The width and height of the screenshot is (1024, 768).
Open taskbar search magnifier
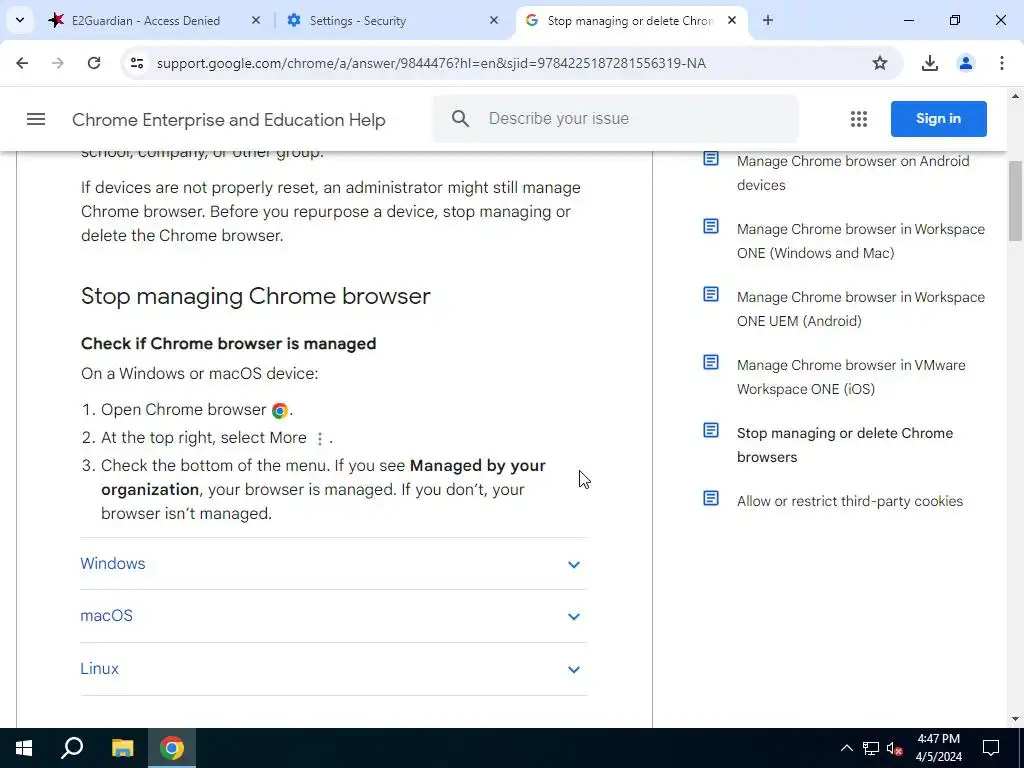72,748
